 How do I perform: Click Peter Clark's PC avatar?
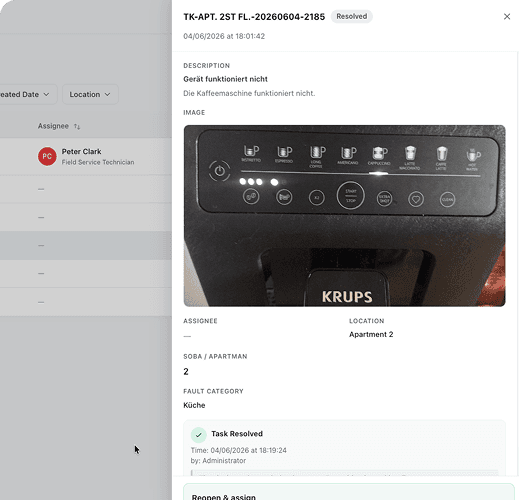(47, 156)
